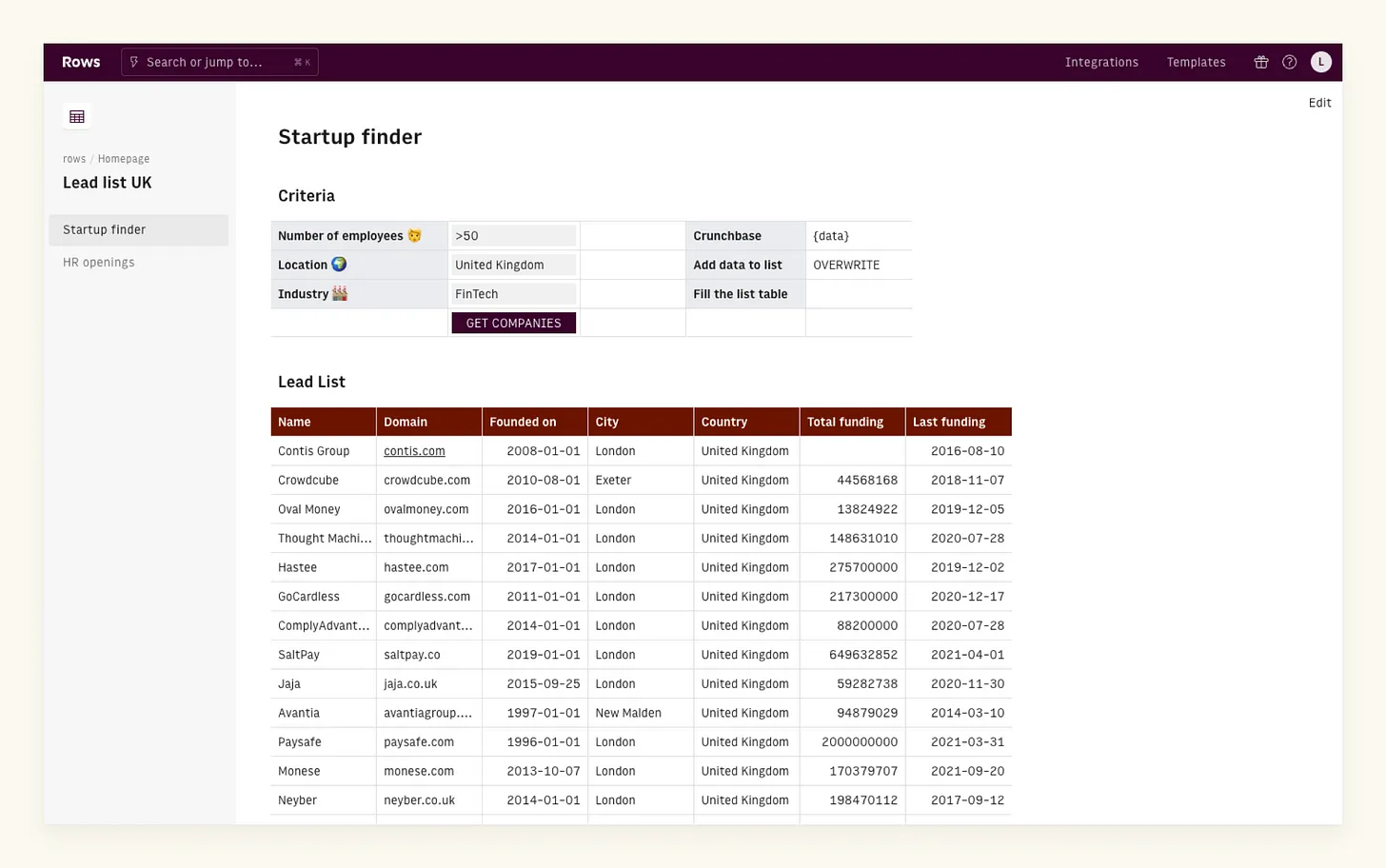The height and width of the screenshot is (868, 1386).
Task: Click the Country column header
Action: coord(746,422)
